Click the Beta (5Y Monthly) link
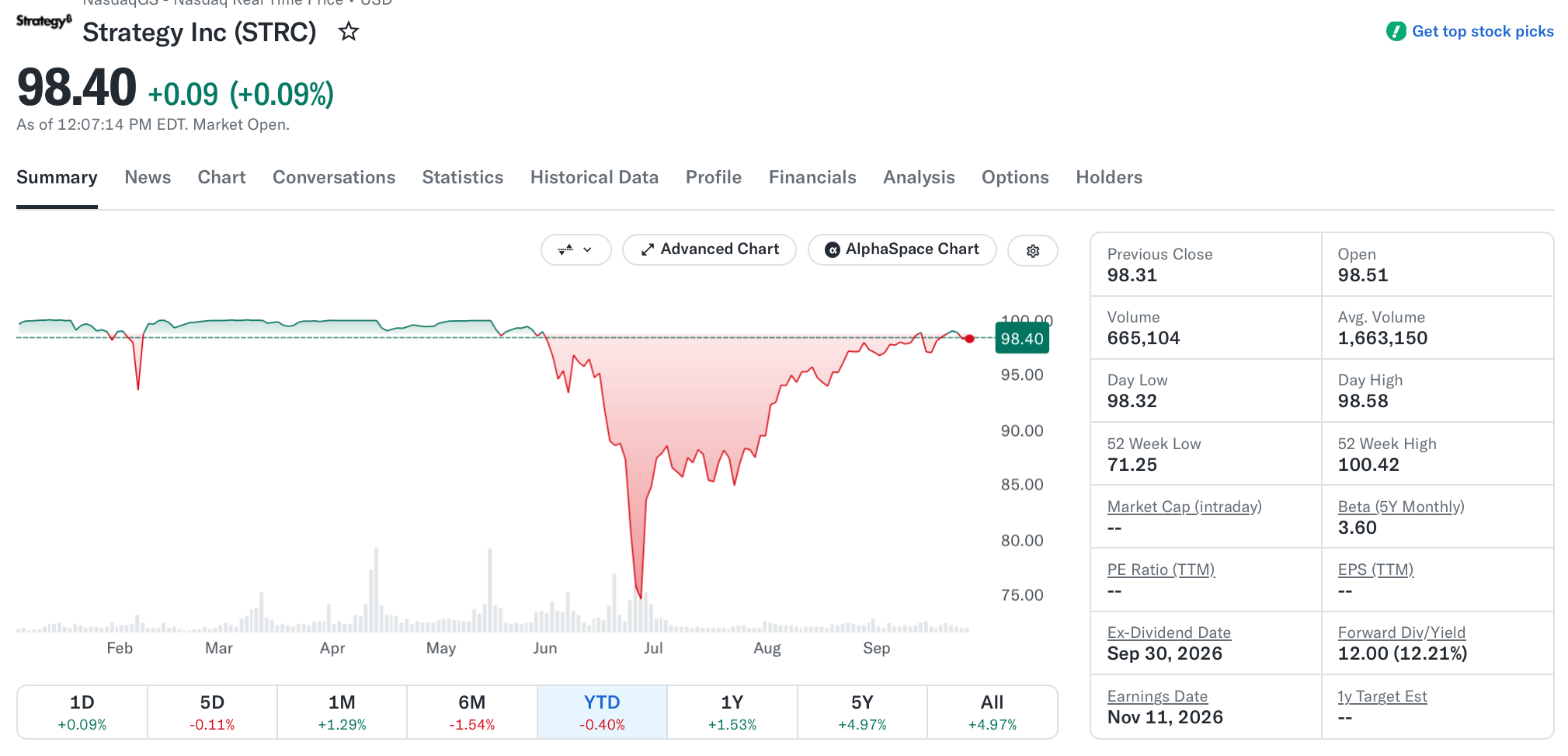The width and height of the screenshot is (1568, 756). point(1401,507)
